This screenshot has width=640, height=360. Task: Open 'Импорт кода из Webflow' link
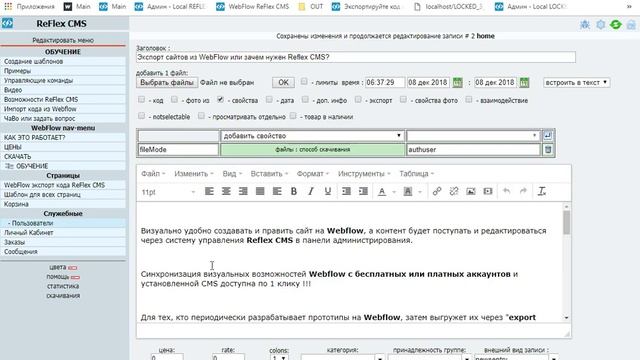[63, 109]
